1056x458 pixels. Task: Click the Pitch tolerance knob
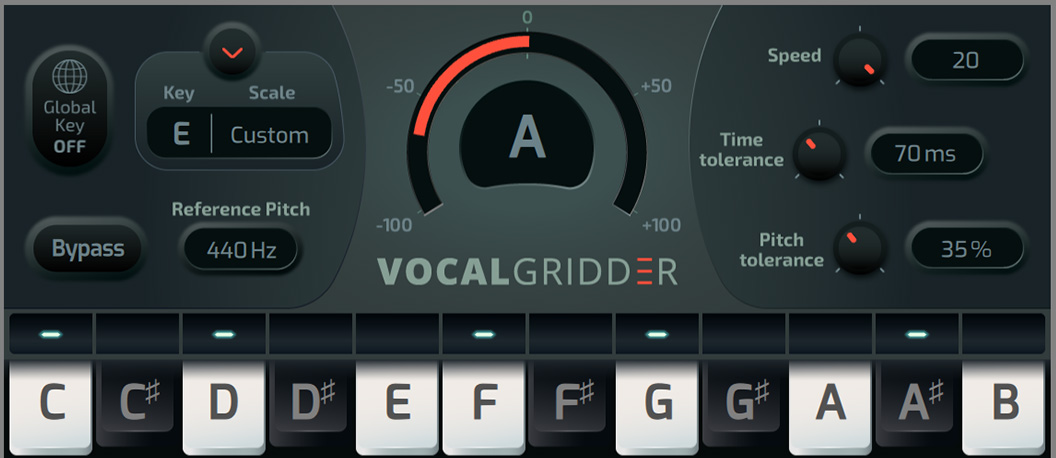859,247
